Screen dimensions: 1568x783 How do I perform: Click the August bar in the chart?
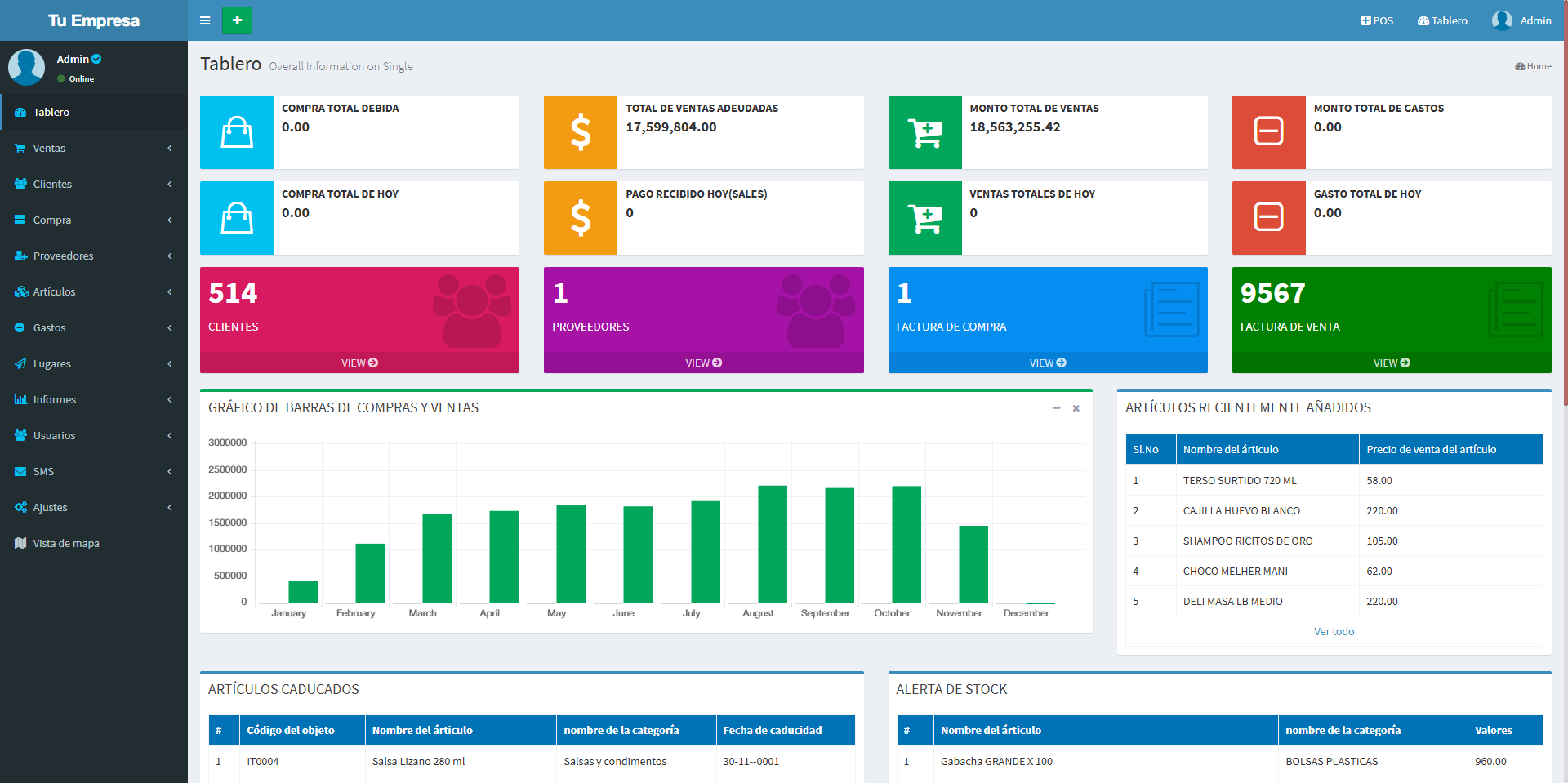tap(773, 544)
